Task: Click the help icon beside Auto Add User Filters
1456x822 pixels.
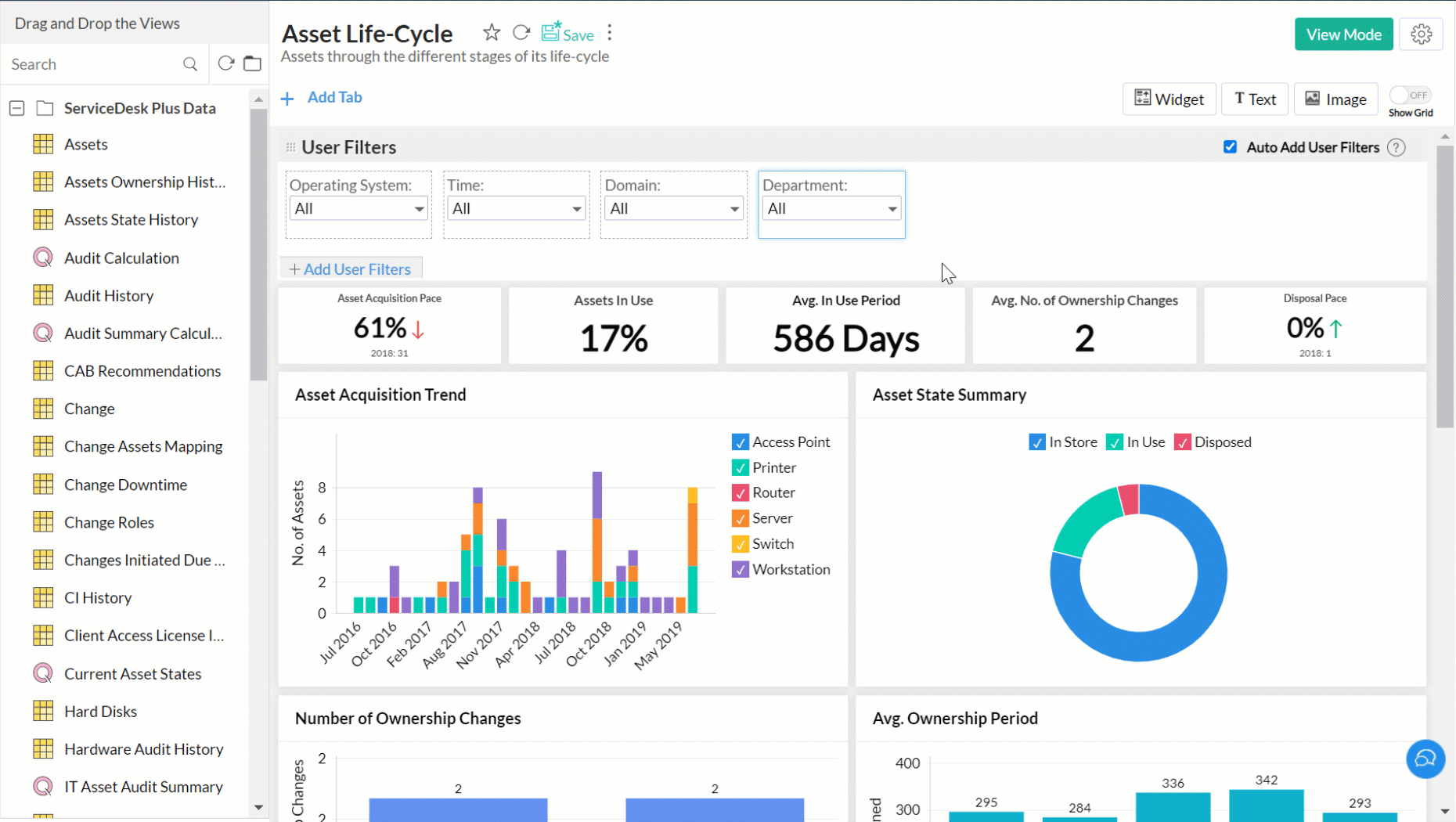Action: pos(1397,147)
